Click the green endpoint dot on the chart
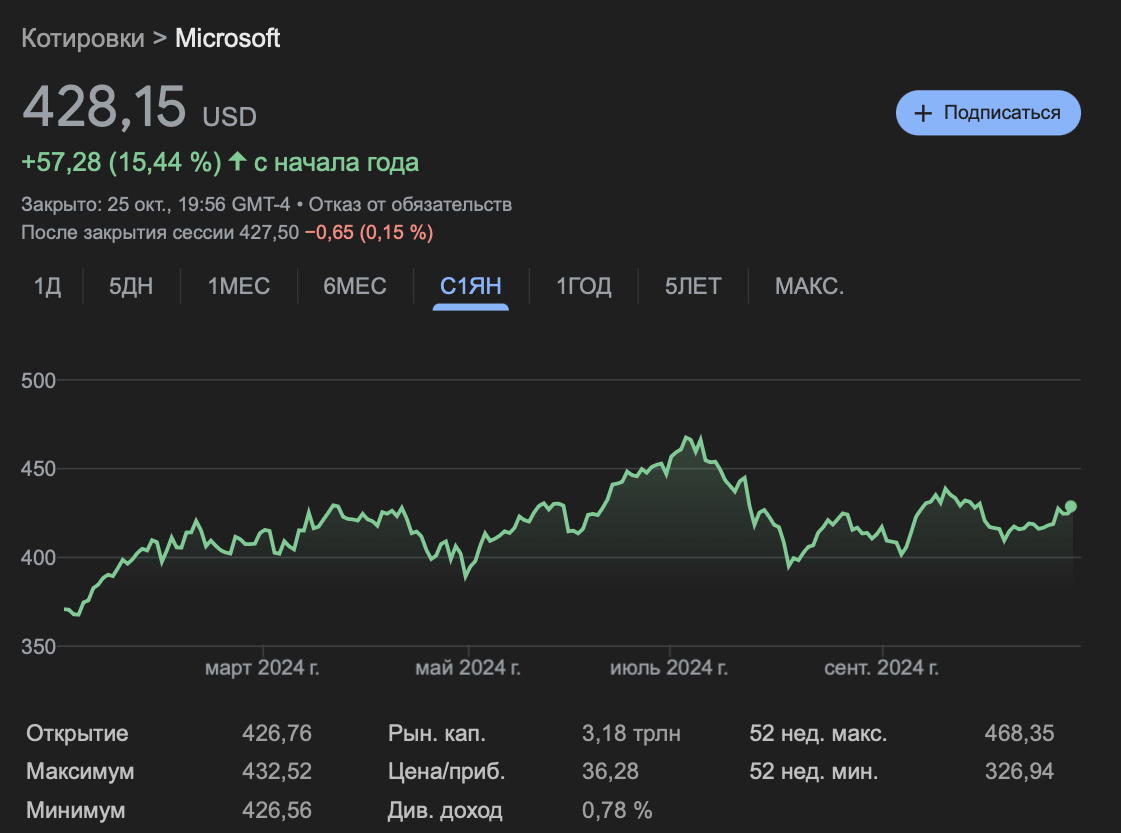The width and height of the screenshot is (1121, 833). click(1070, 506)
